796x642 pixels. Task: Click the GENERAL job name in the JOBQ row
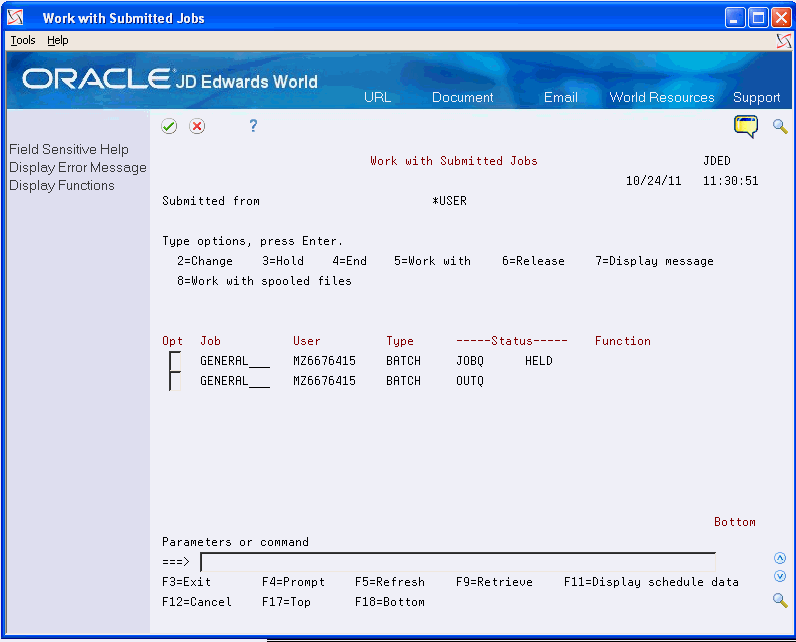[235, 361]
